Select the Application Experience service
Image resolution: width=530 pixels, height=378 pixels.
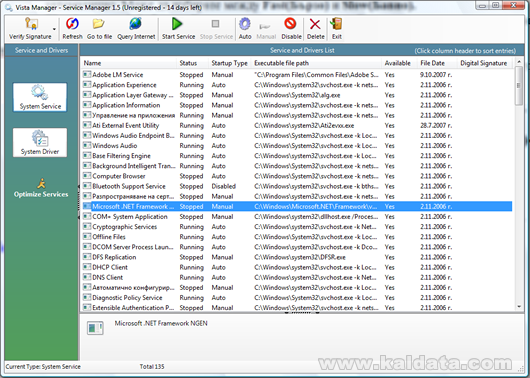pyautogui.click(x=297, y=85)
